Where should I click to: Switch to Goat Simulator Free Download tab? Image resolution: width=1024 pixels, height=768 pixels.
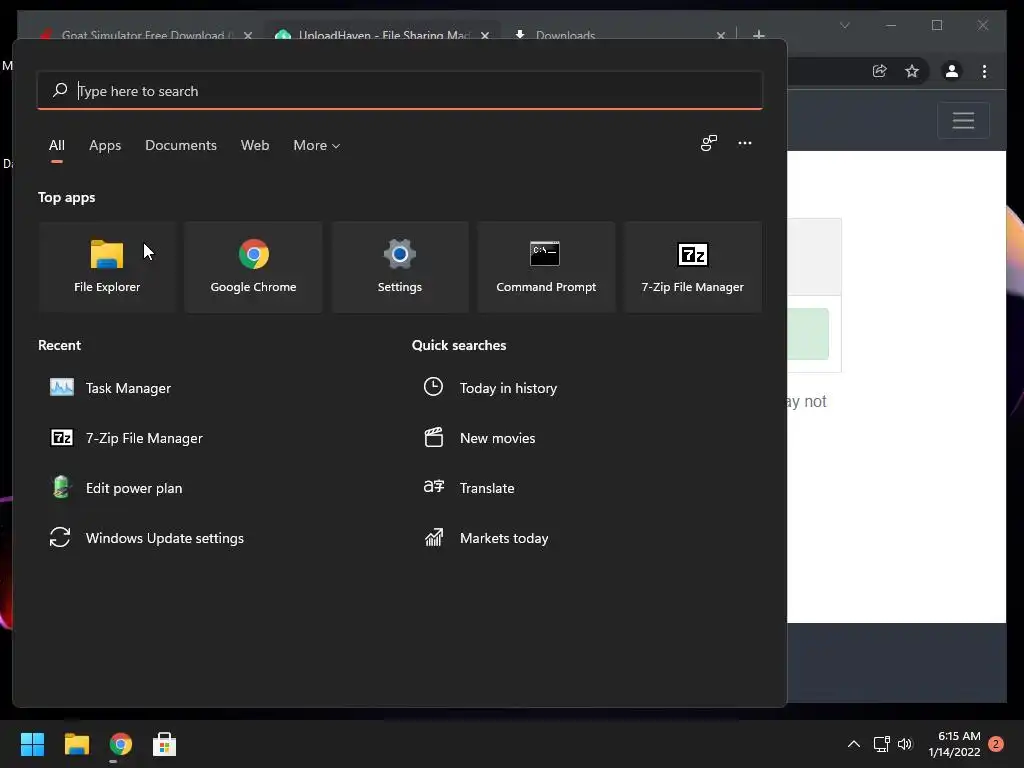(x=147, y=35)
